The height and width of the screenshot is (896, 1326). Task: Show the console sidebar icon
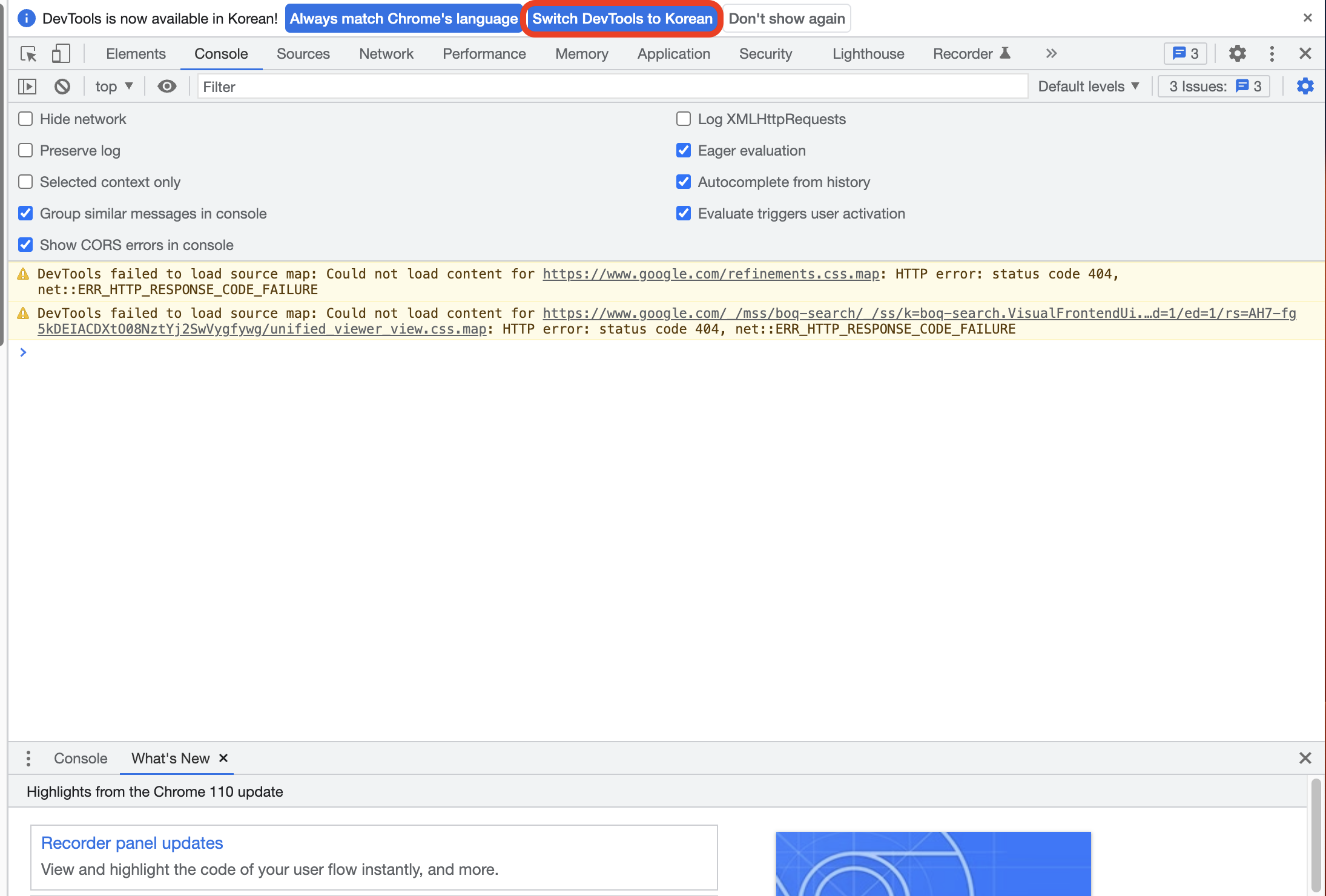coord(27,87)
